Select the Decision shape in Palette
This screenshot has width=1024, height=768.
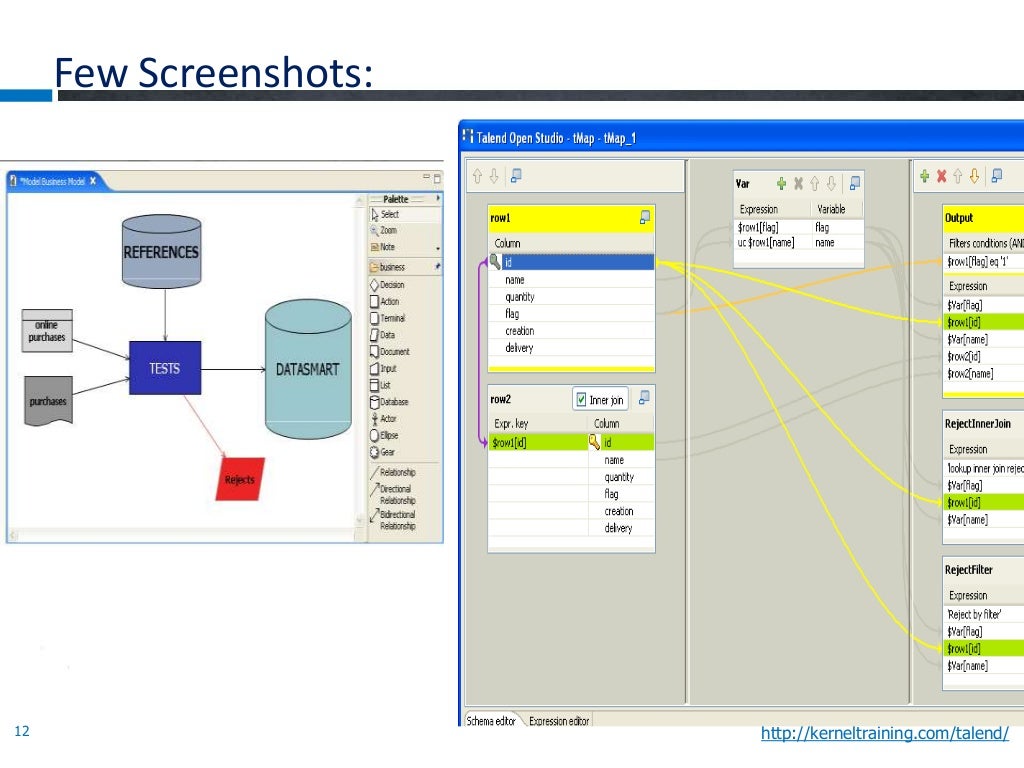387,285
